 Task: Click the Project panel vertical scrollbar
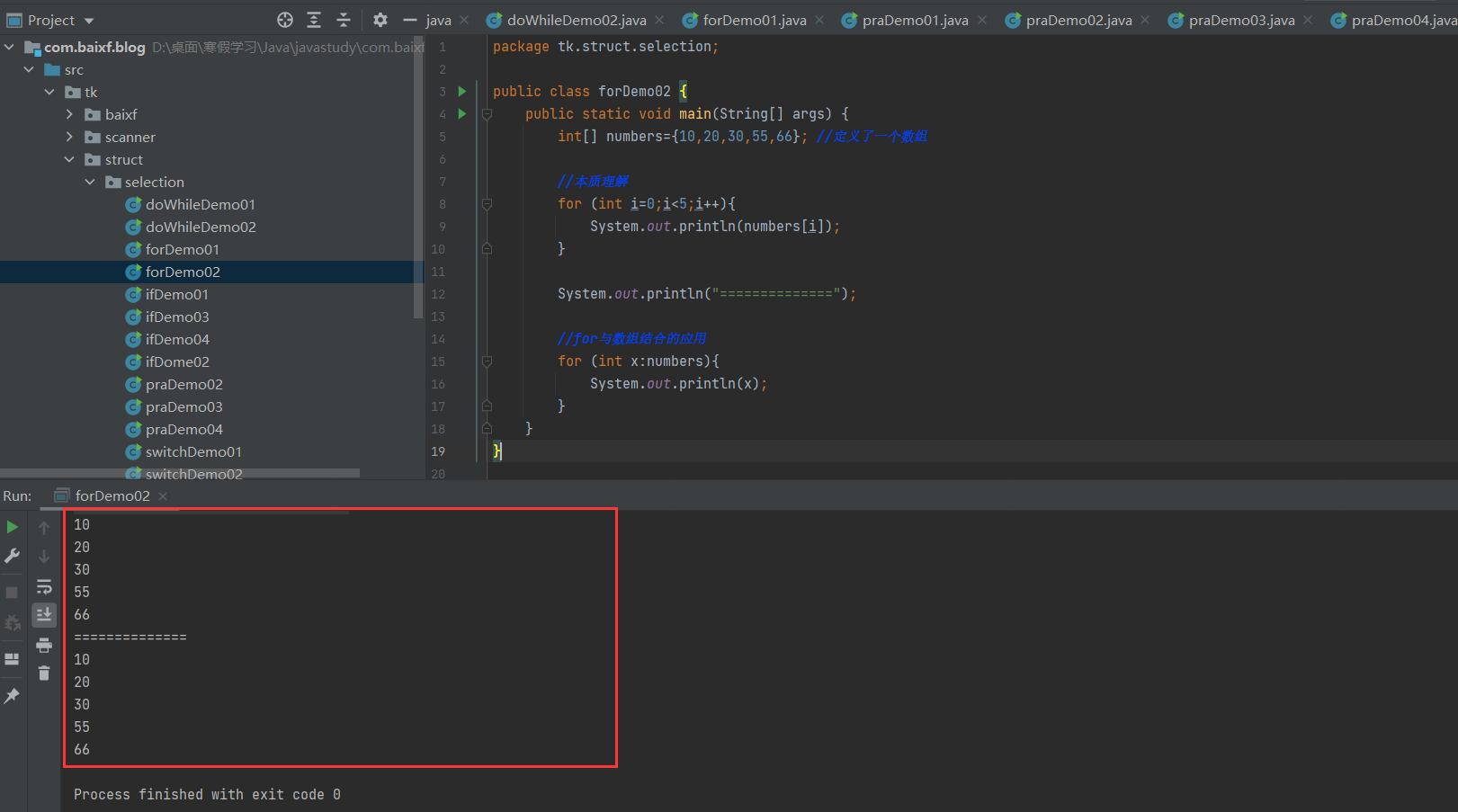418,177
